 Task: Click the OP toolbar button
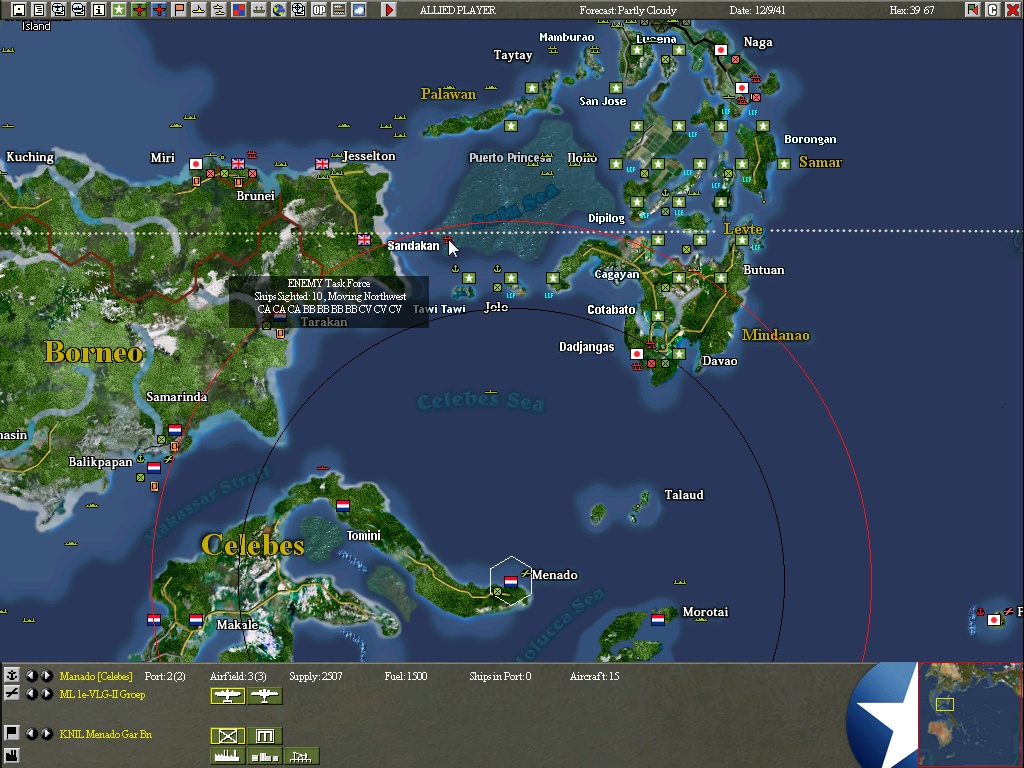point(319,10)
